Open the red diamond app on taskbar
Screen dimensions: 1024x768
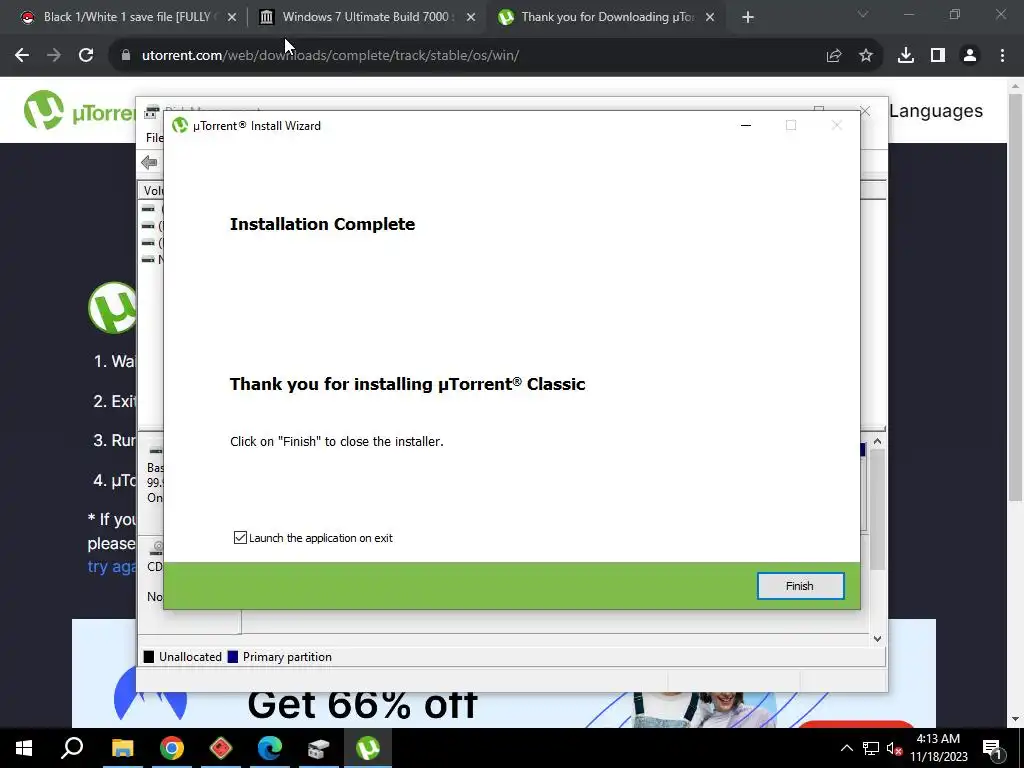pyautogui.click(x=221, y=748)
